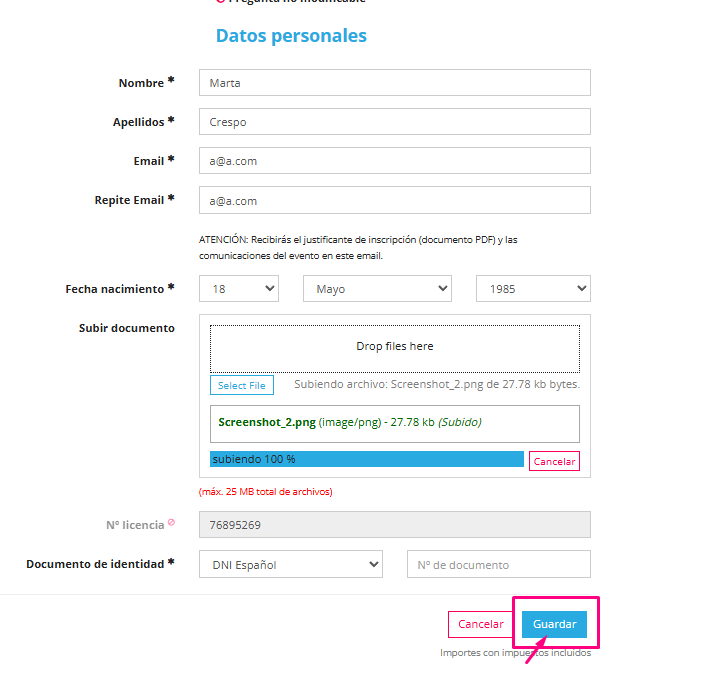Screen dimensions: 715x681
Task: Focus the Email input field
Action: (395, 161)
